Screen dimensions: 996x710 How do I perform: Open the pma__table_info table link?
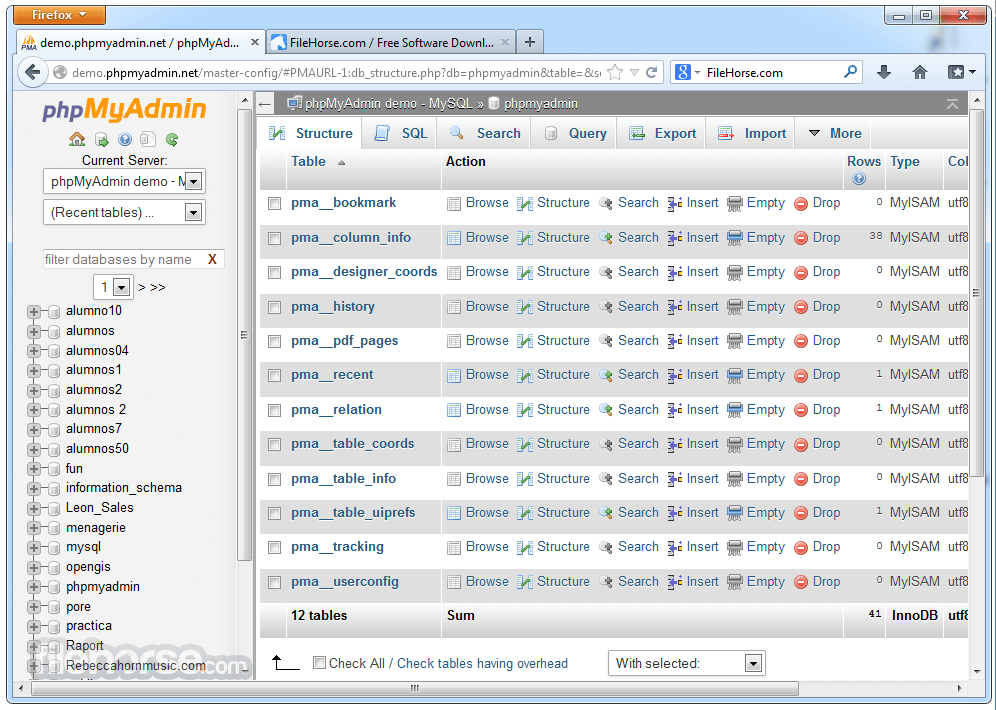pyautogui.click(x=343, y=478)
